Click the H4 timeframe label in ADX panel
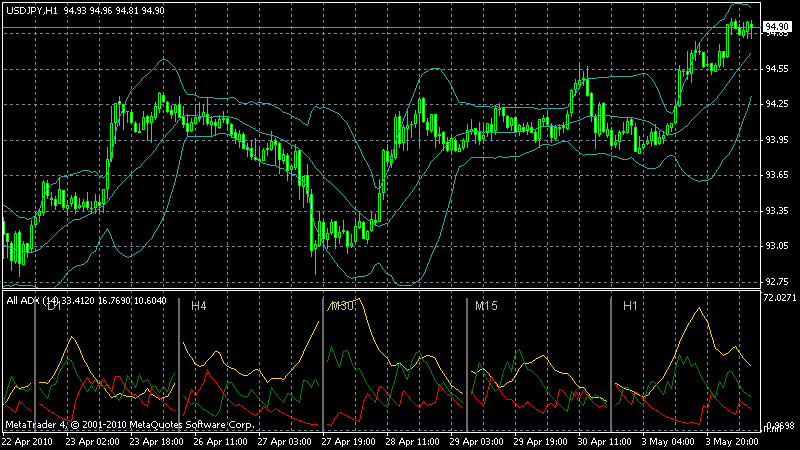The height and width of the screenshot is (450, 800). tap(198, 306)
